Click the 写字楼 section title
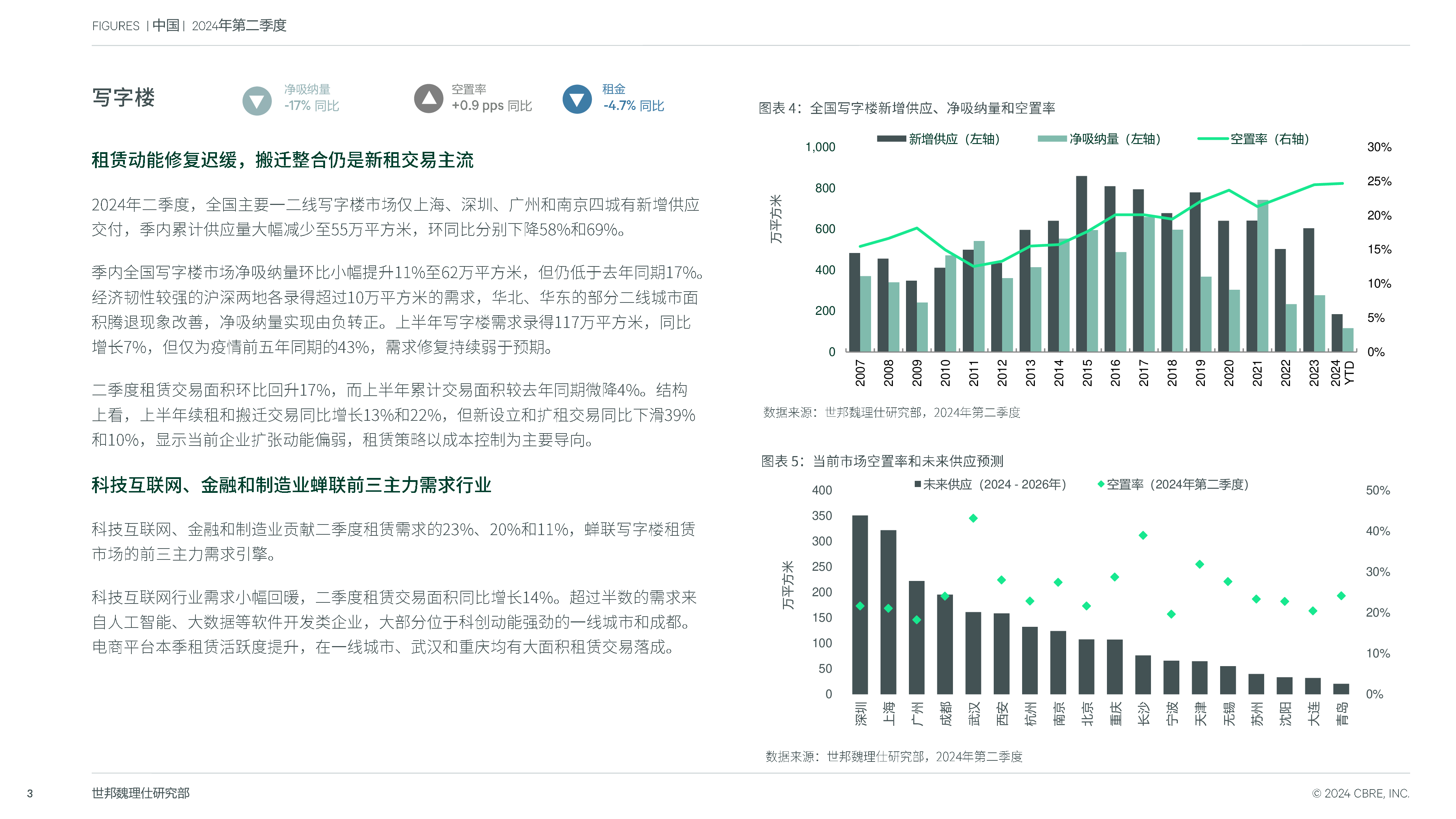1456x819 pixels. click(x=123, y=97)
